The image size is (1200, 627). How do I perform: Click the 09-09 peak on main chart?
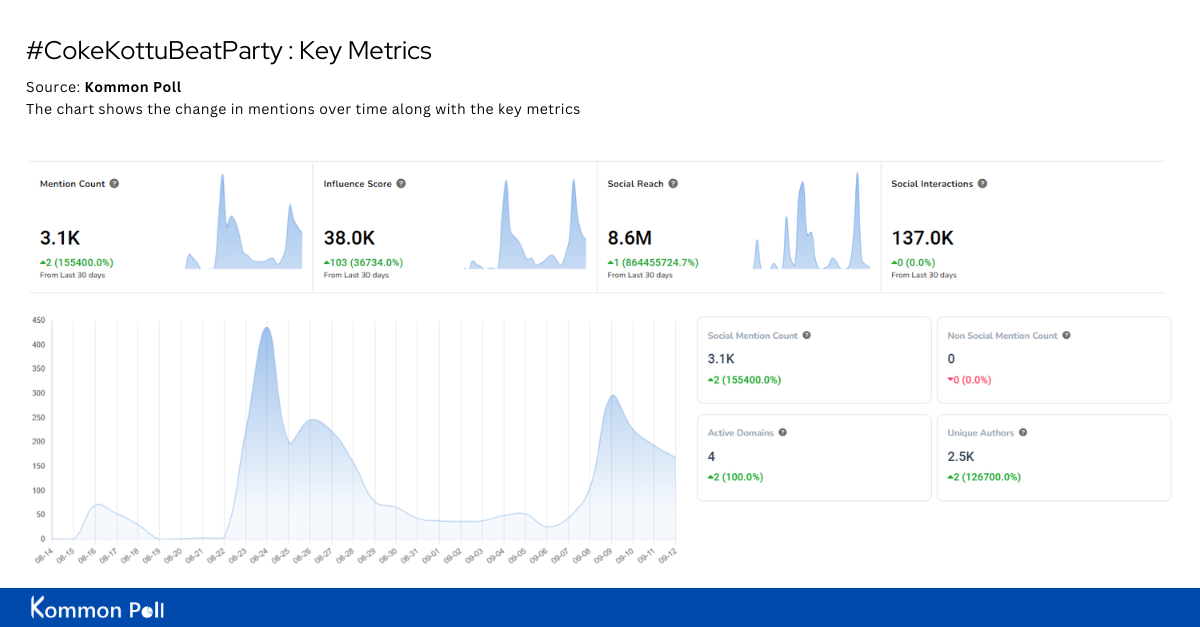click(613, 396)
